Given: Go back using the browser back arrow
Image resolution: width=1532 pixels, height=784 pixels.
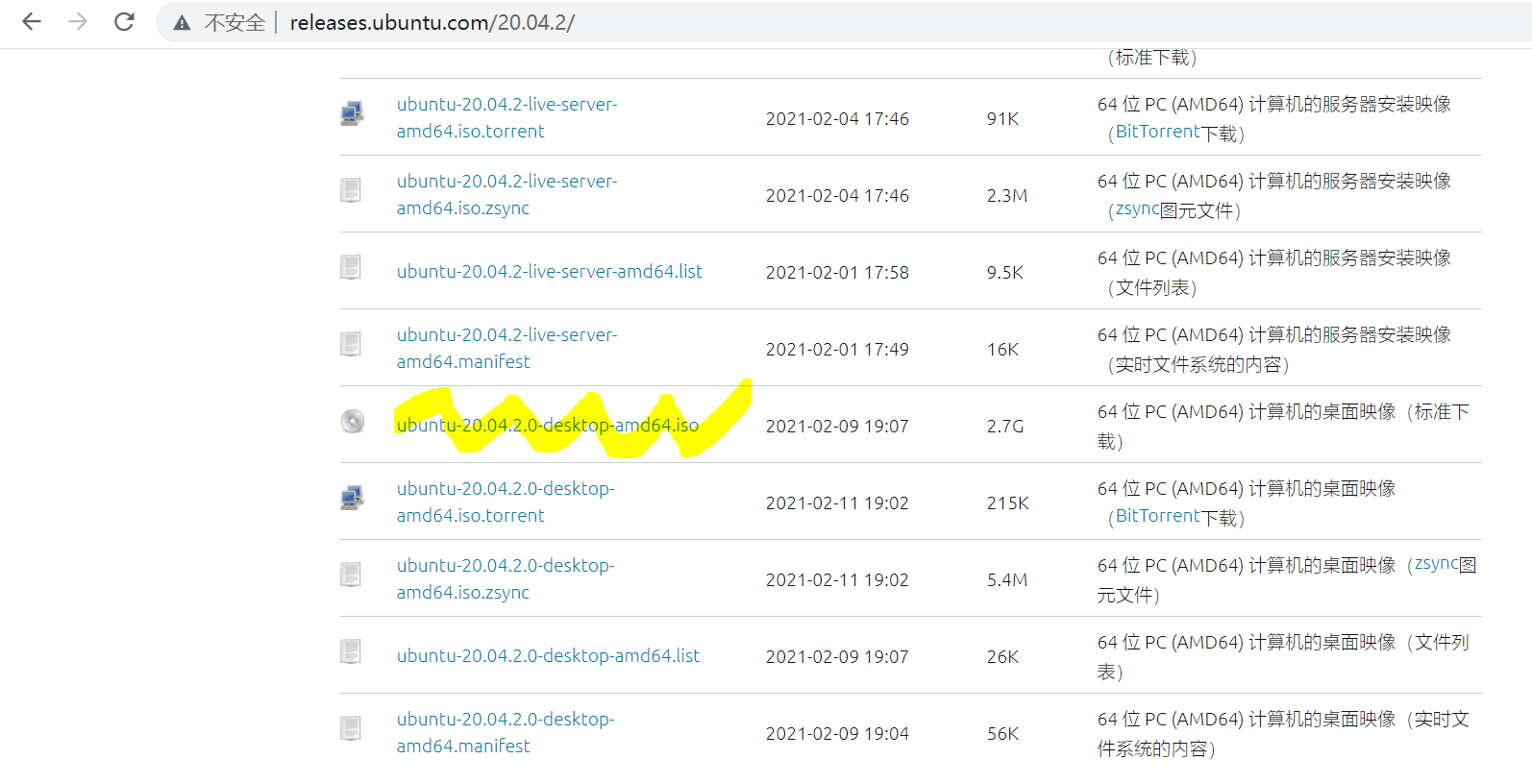Looking at the screenshot, I should coord(32,22).
